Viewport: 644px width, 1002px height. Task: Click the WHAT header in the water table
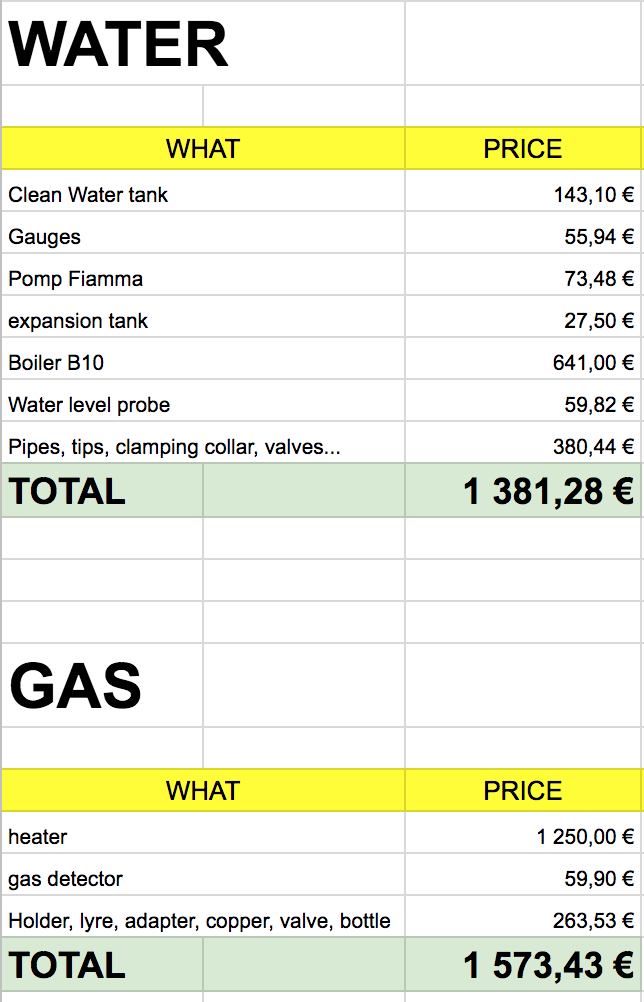point(203,148)
